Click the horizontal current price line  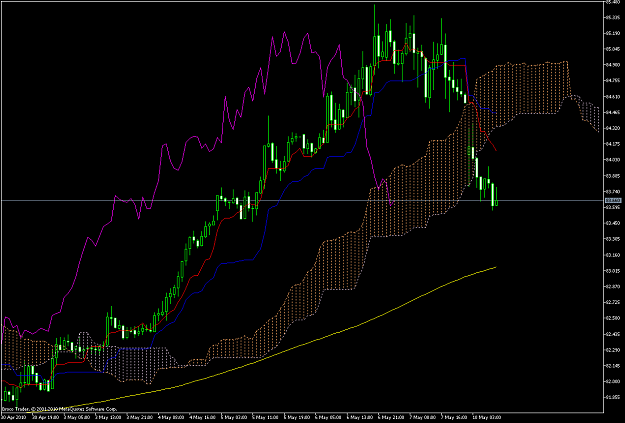tap(303, 201)
